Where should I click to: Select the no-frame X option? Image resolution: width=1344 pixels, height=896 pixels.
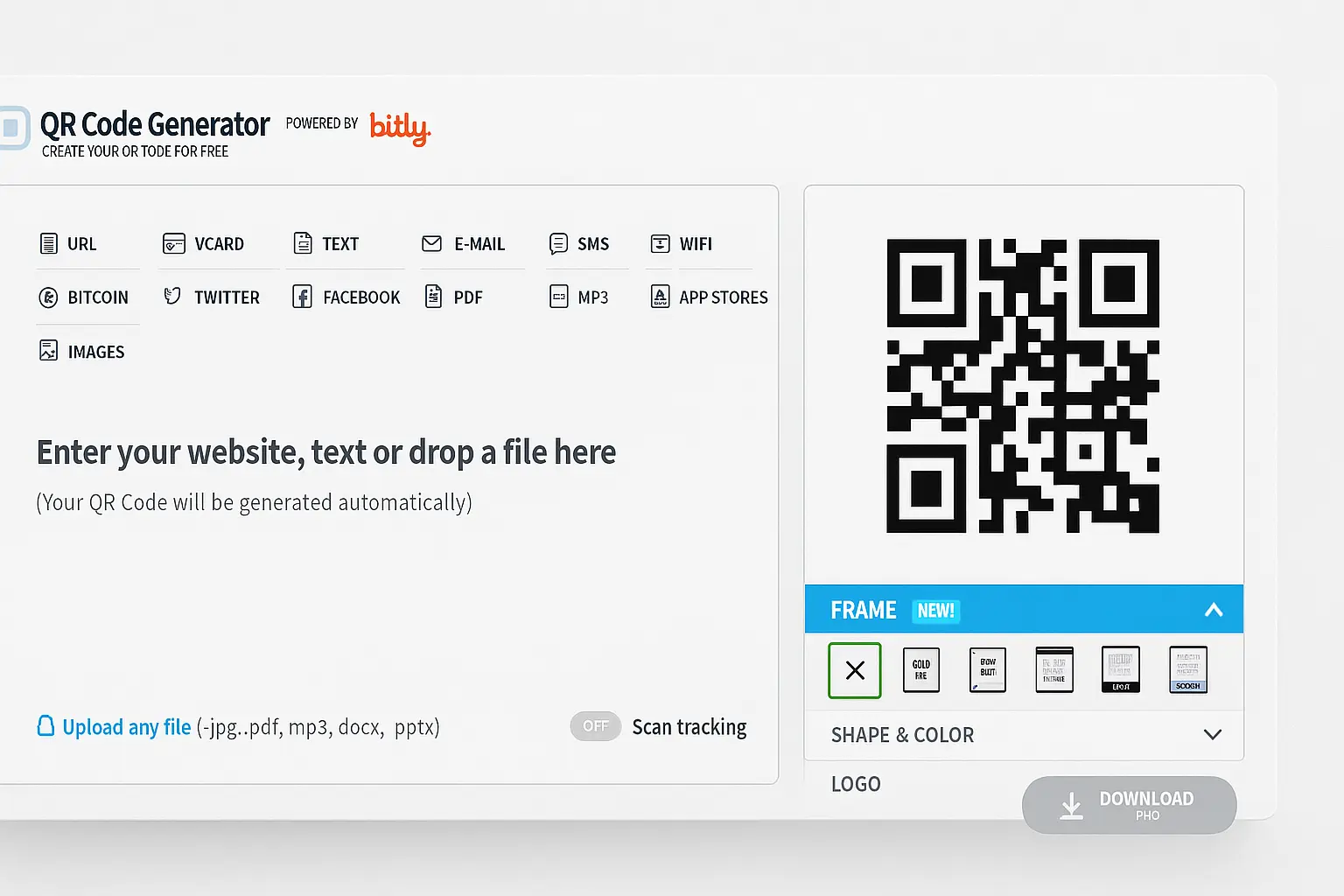[855, 670]
